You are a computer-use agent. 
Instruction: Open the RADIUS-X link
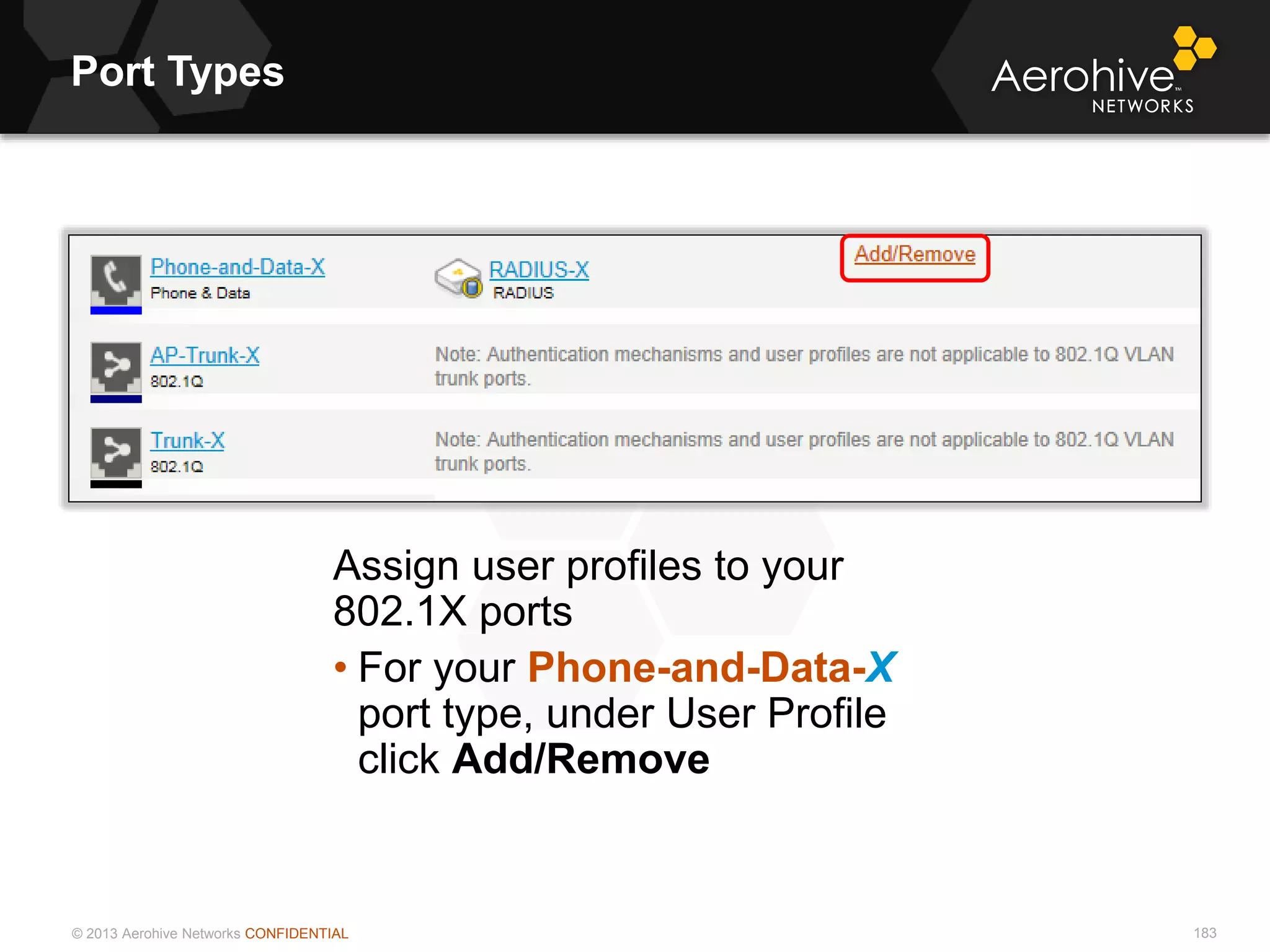539,270
